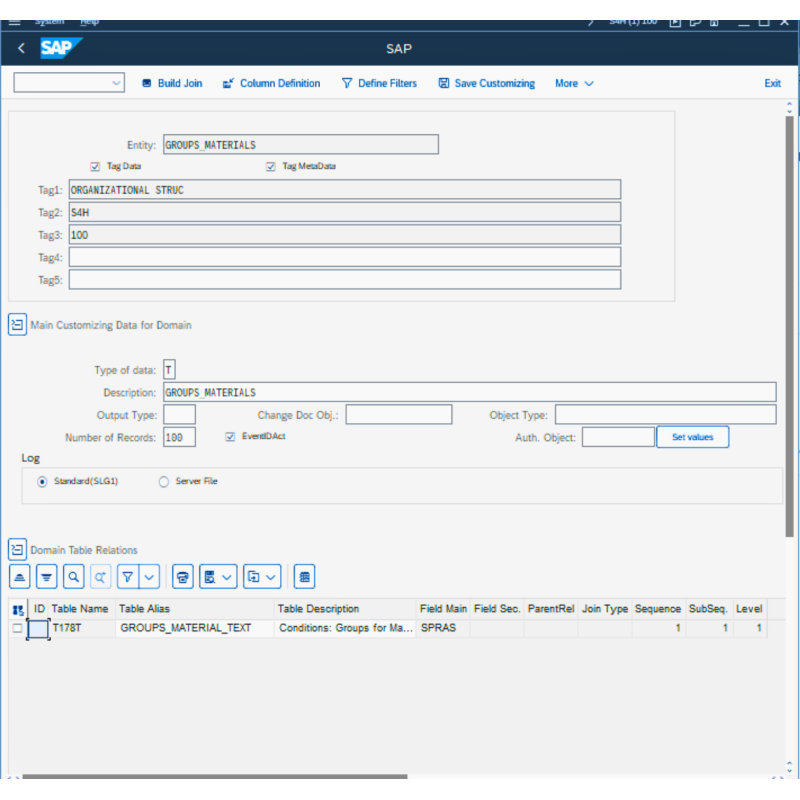Click the grid layout icon in toolbar
800x800 pixels.
click(x=305, y=577)
